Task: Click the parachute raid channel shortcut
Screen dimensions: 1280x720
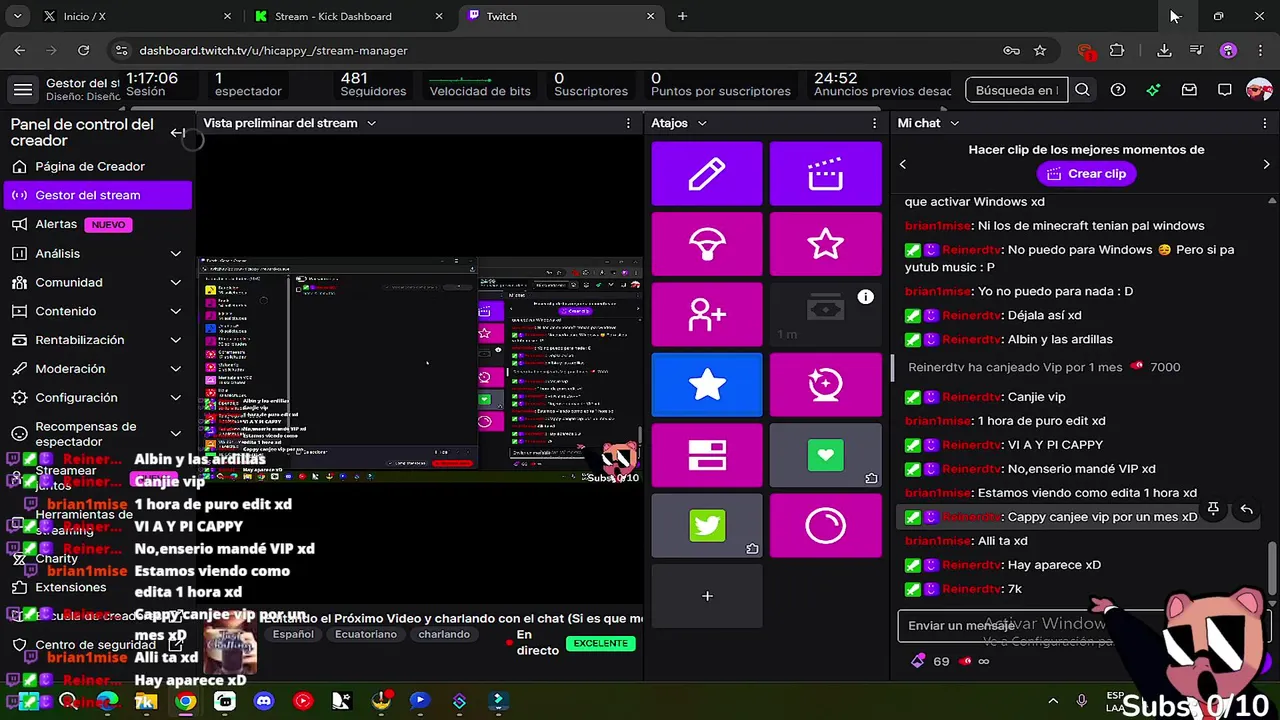Action: pos(707,244)
